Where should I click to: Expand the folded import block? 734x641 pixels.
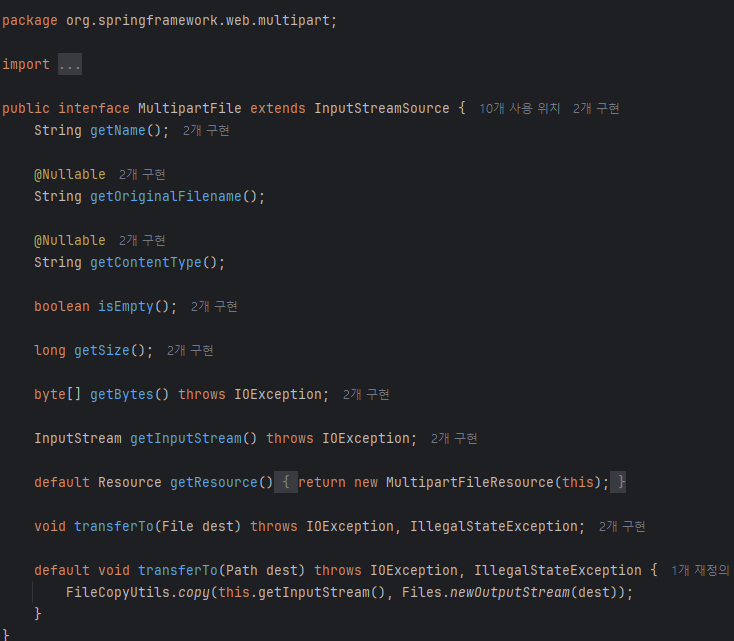70,64
